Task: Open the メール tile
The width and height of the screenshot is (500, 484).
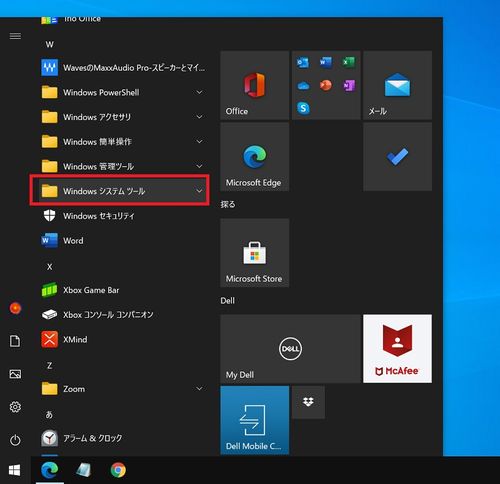Action: click(x=397, y=85)
